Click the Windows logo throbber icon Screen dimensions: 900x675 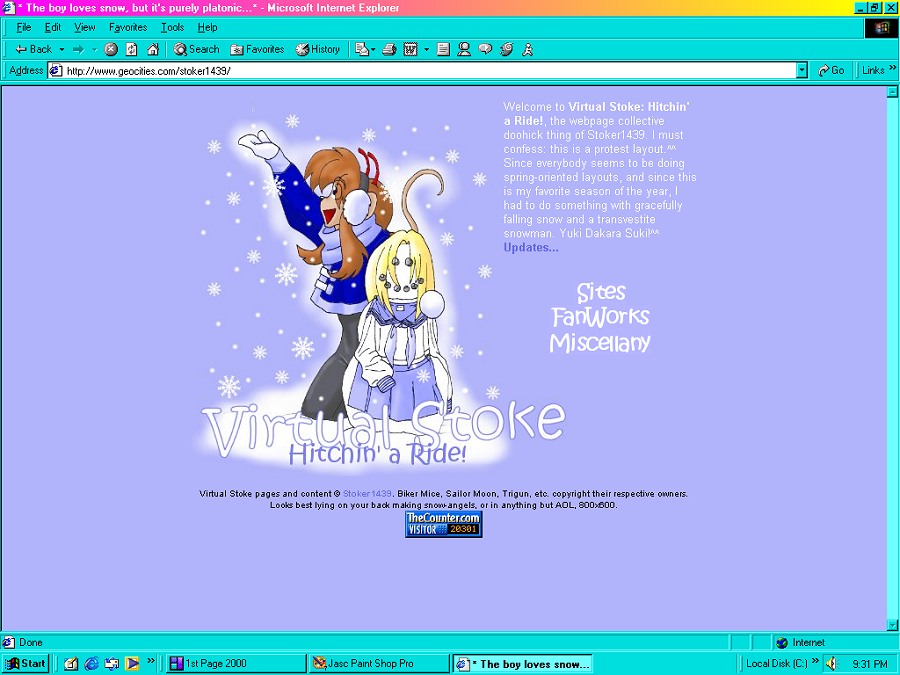882,28
